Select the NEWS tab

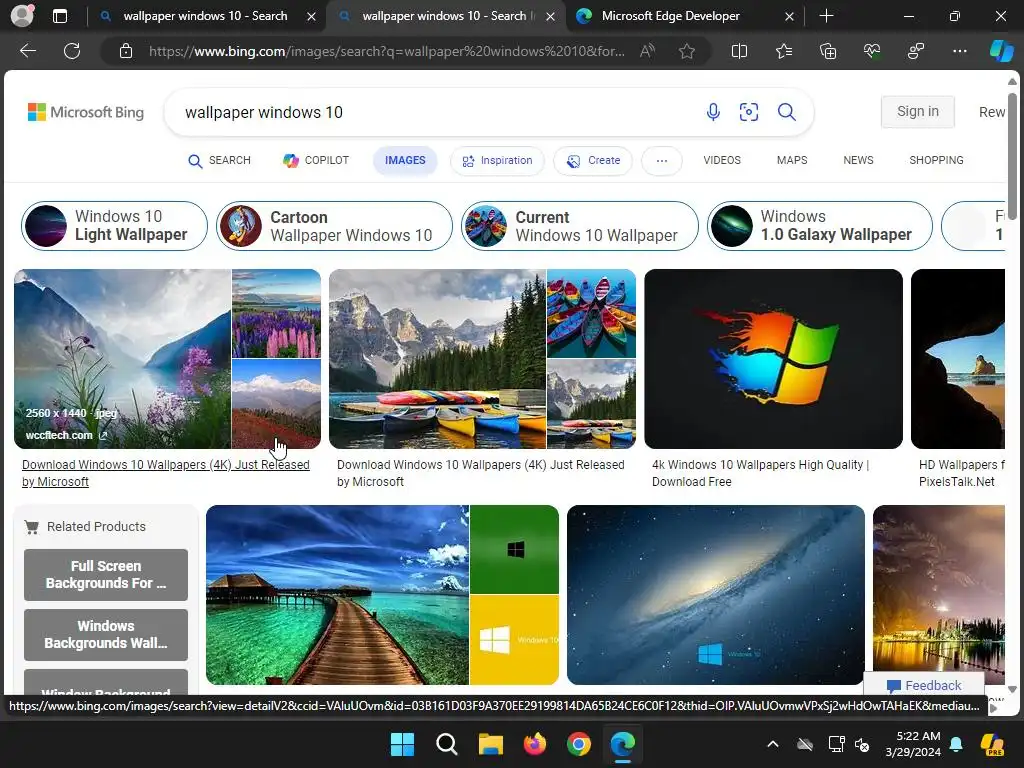tap(857, 160)
